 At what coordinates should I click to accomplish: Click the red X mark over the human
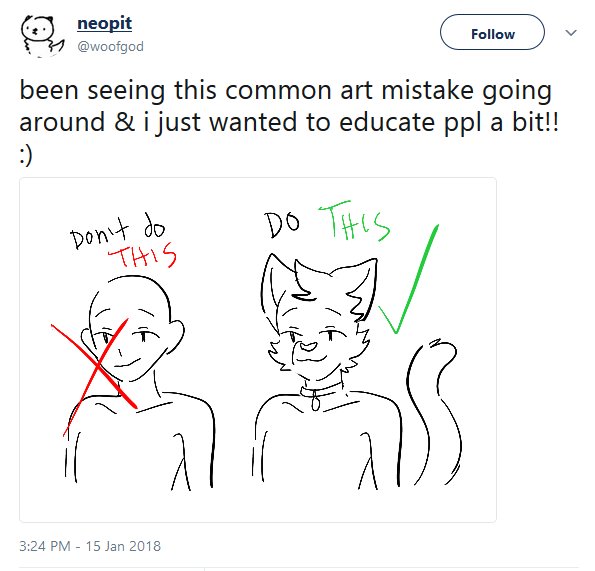(x=95, y=376)
